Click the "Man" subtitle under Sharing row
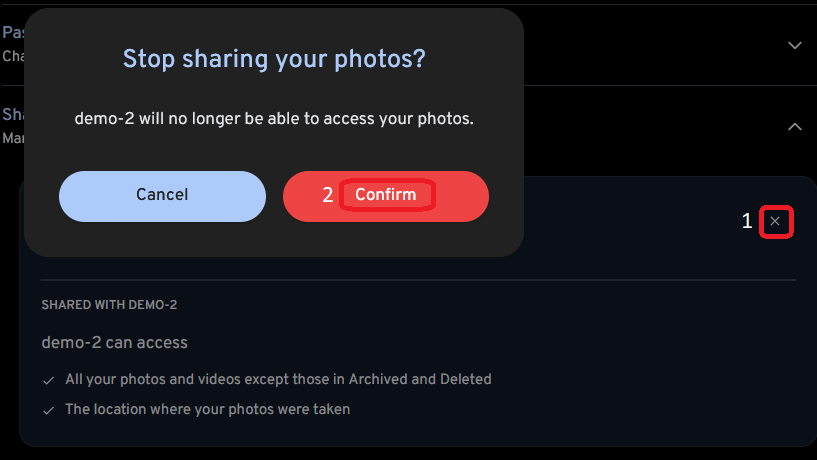The width and height of the screenshot is (817, 460). pyautogui.click(x=12, y=137)
